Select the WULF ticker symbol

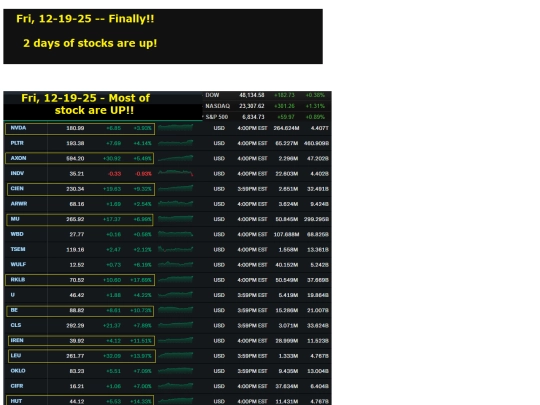(18, 264)
